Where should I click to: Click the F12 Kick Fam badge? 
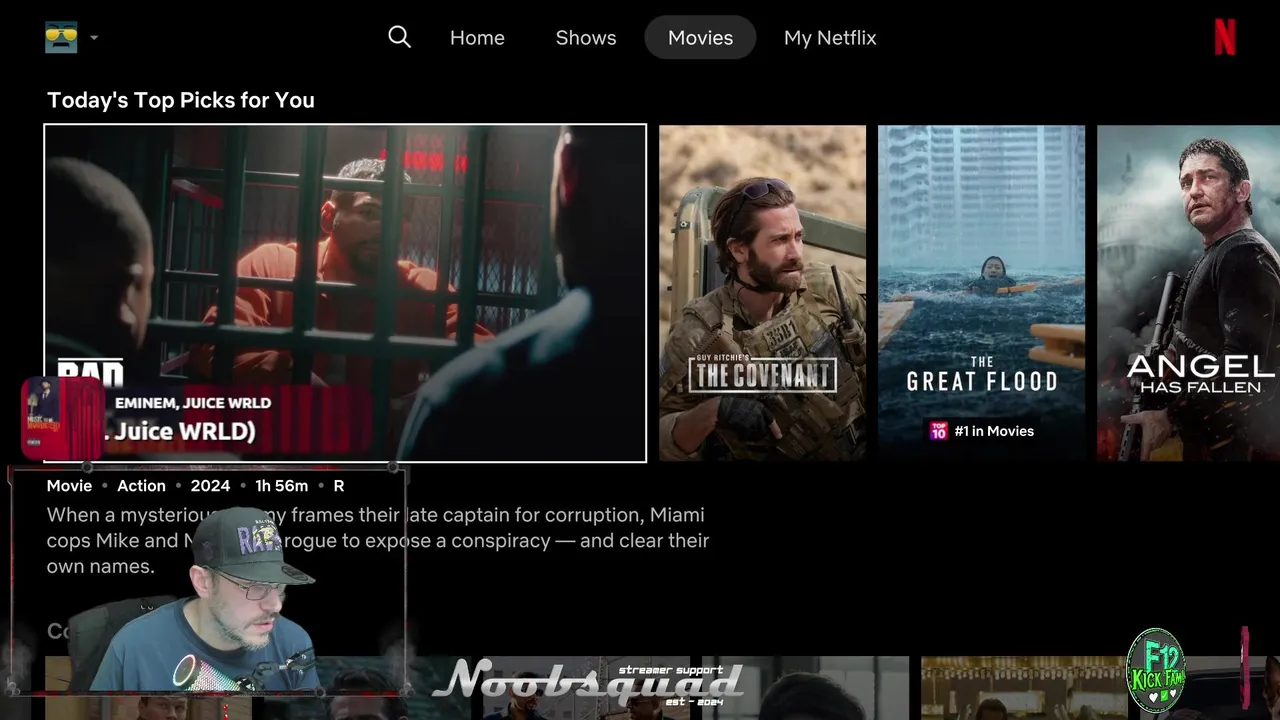pos(1156,670)
